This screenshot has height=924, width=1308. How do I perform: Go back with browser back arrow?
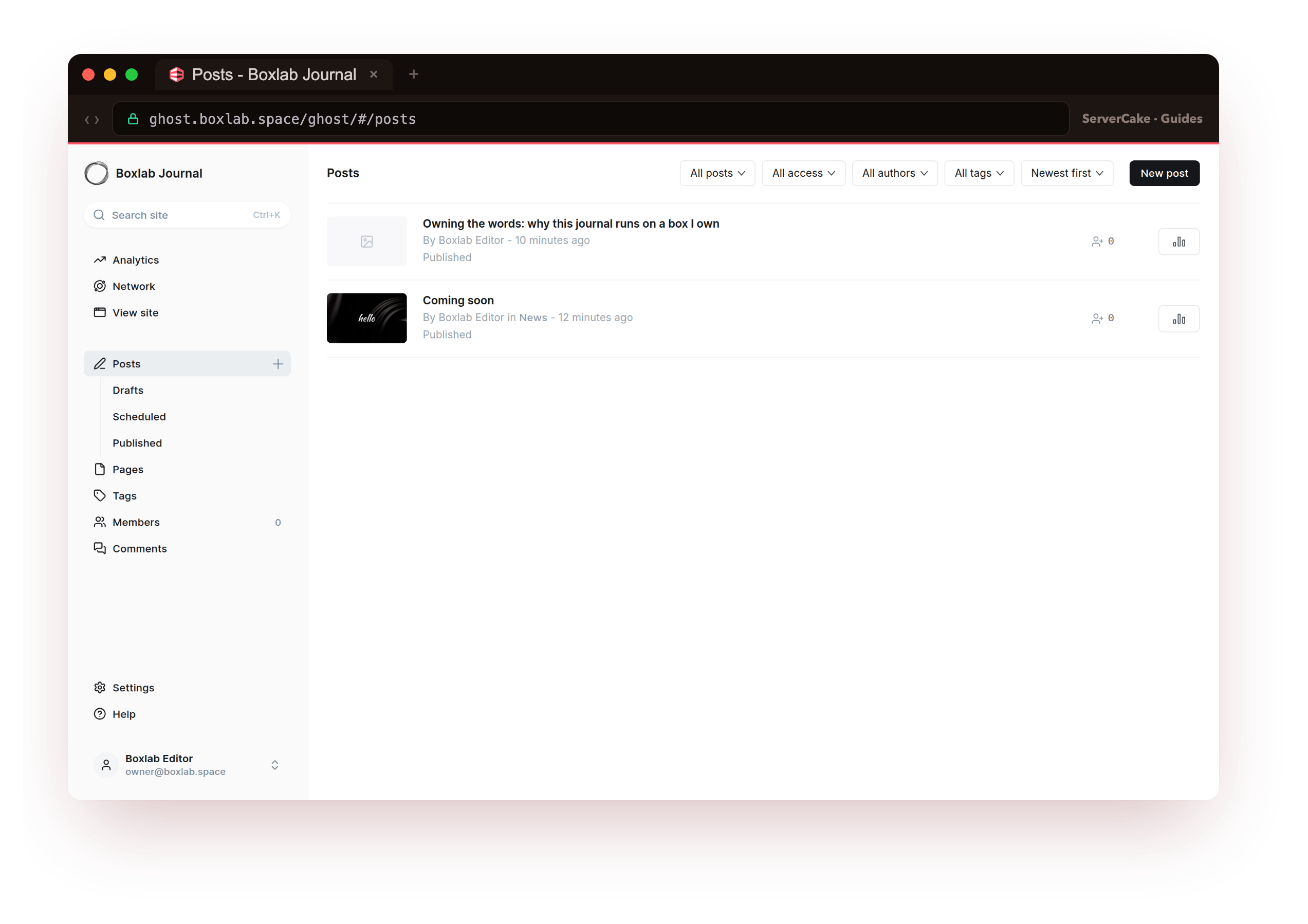pyautogui.click(x=87, y=120)
